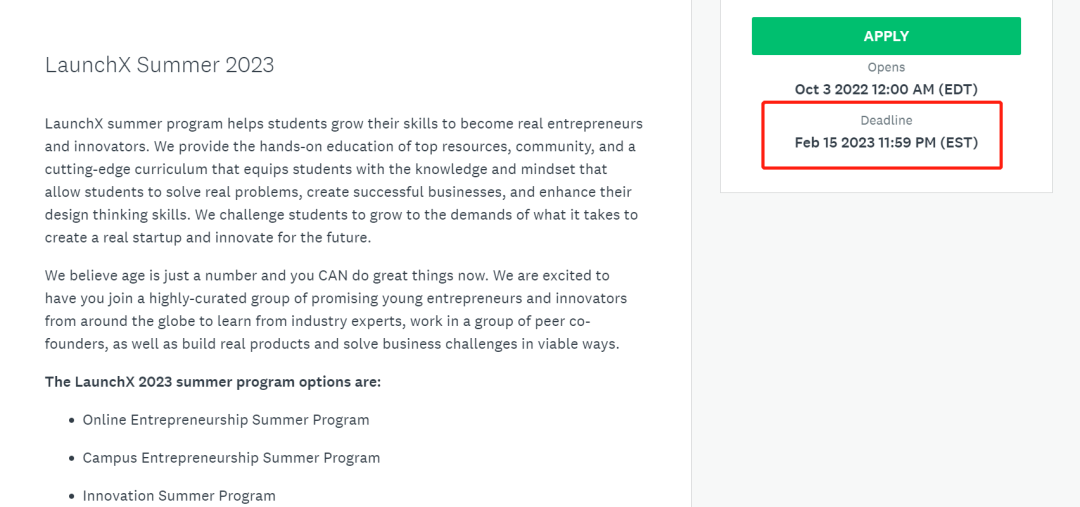Click the bullet before Online Entrepreneurship
The height and width of the screenshot is (507, 1080).
coord(72,420)
